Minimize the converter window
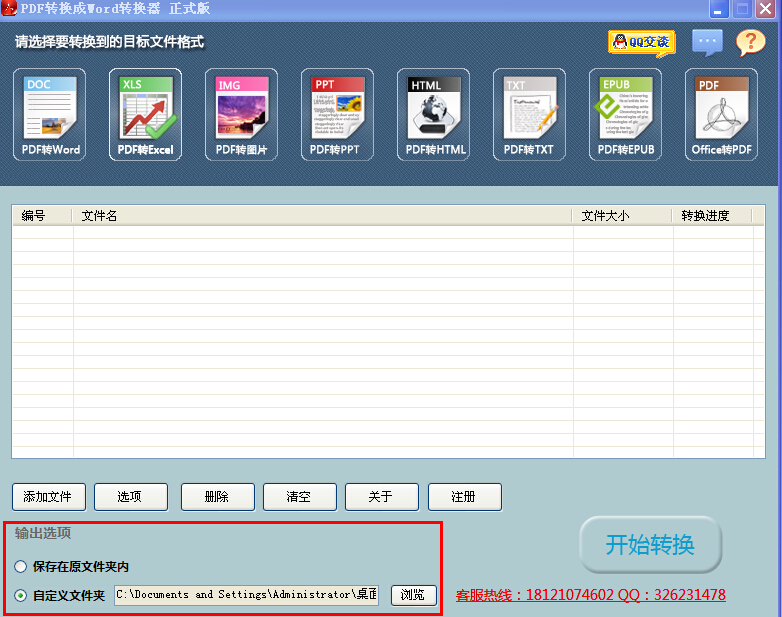The width and height of the screenshot is (782, 617). point(718,9)
